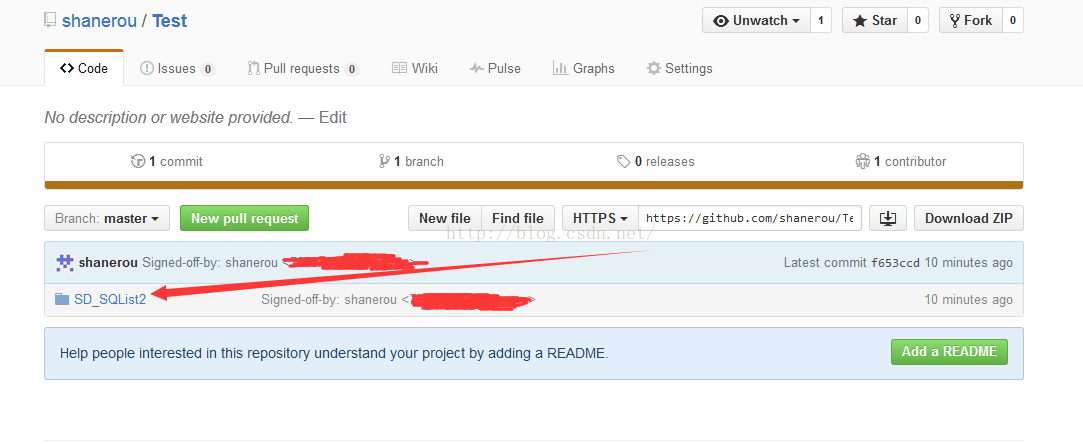Fork the Test repository
This screenshot has height=444, width=1083.
click(970, 21)
